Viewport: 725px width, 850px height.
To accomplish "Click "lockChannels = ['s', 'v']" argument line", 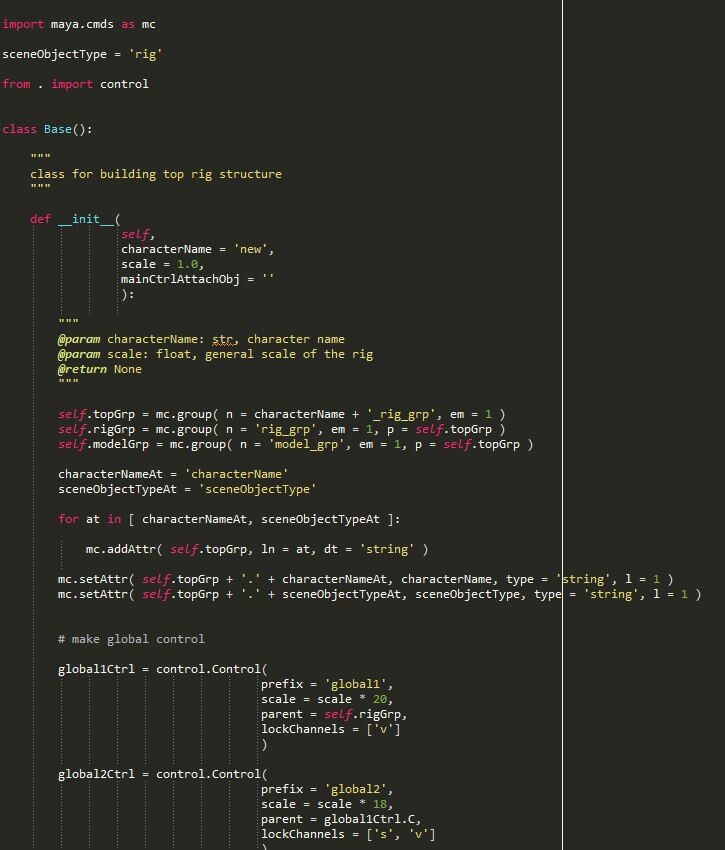I will 348,834.
